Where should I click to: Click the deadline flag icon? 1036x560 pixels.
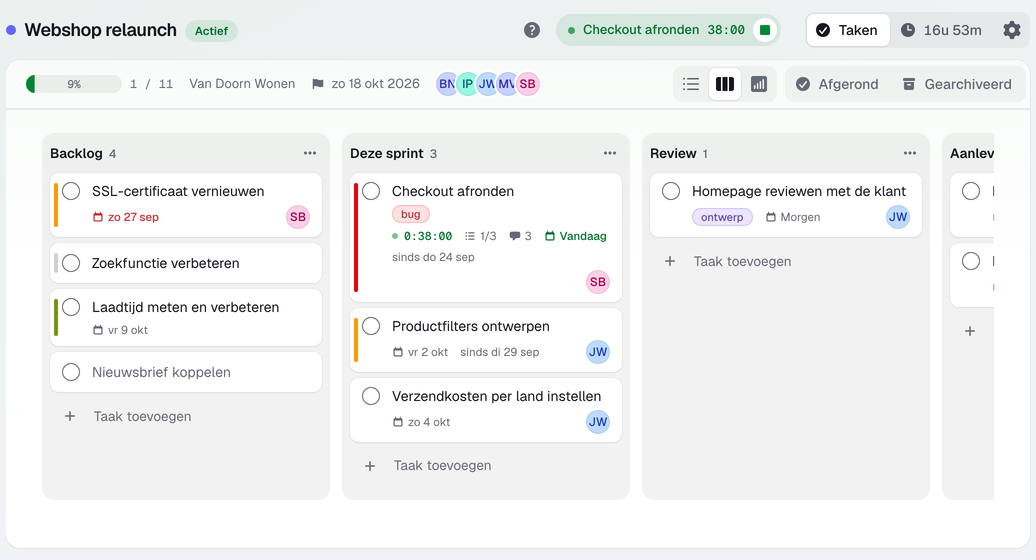pyautogui.click(x=318, y=84)
